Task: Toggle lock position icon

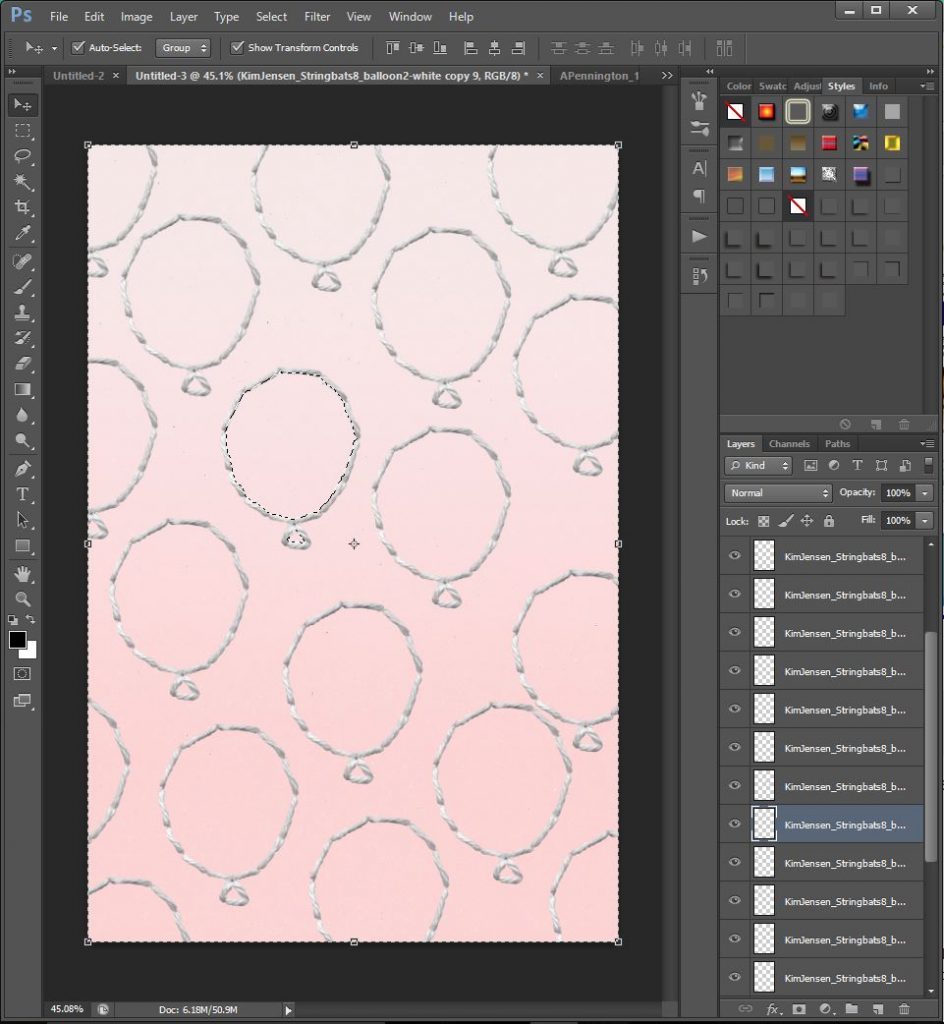Action: (807, 521)
